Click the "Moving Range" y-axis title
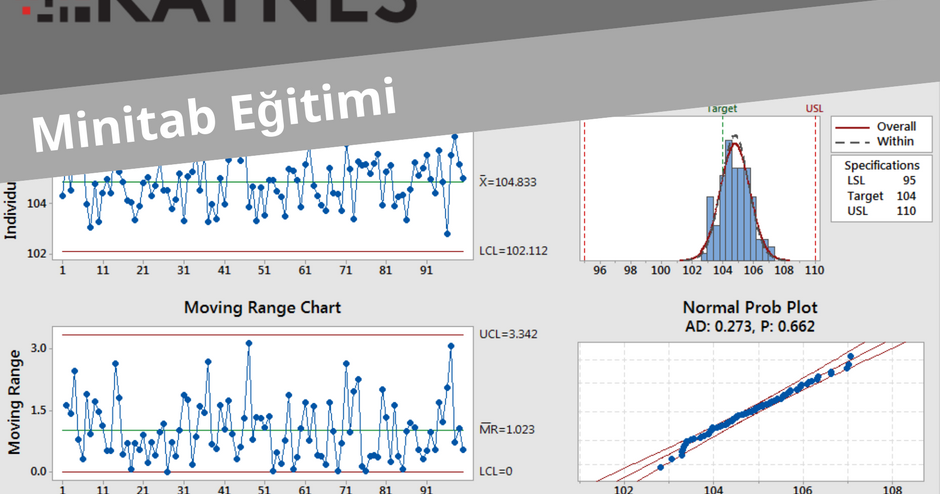The width and height of the screenshot is (940, 494). [14, 402]
